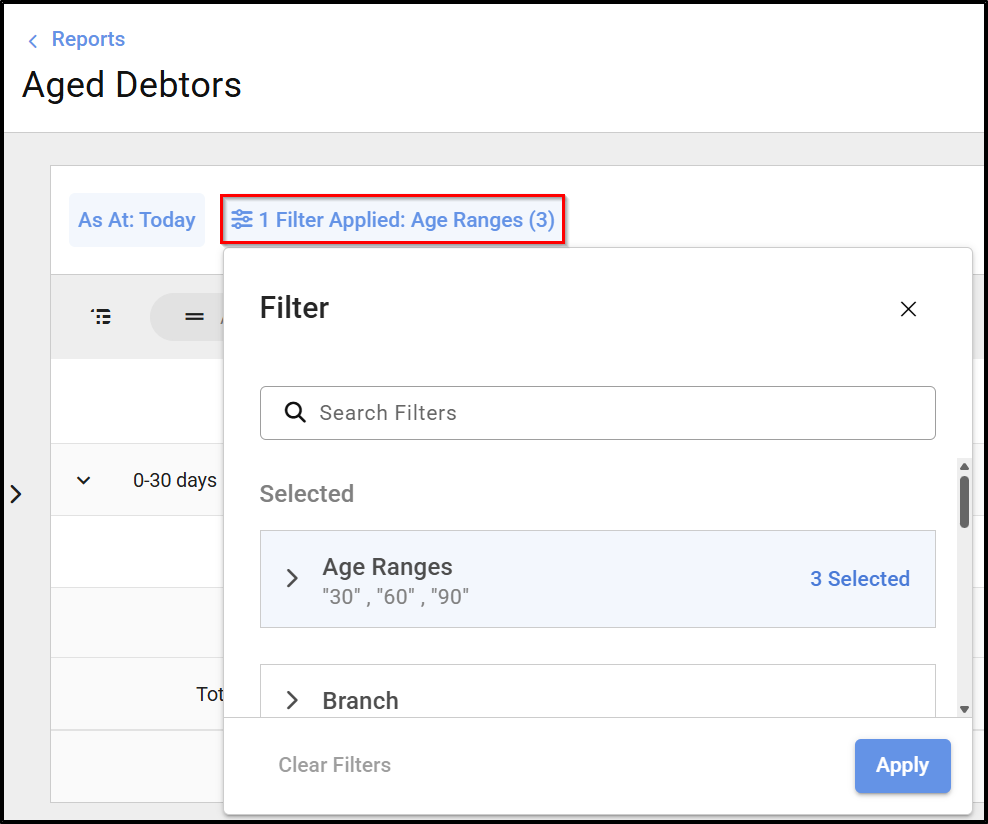
Task: Close the Filter panel
Action: pyautogui.click(x=908, y=309)
